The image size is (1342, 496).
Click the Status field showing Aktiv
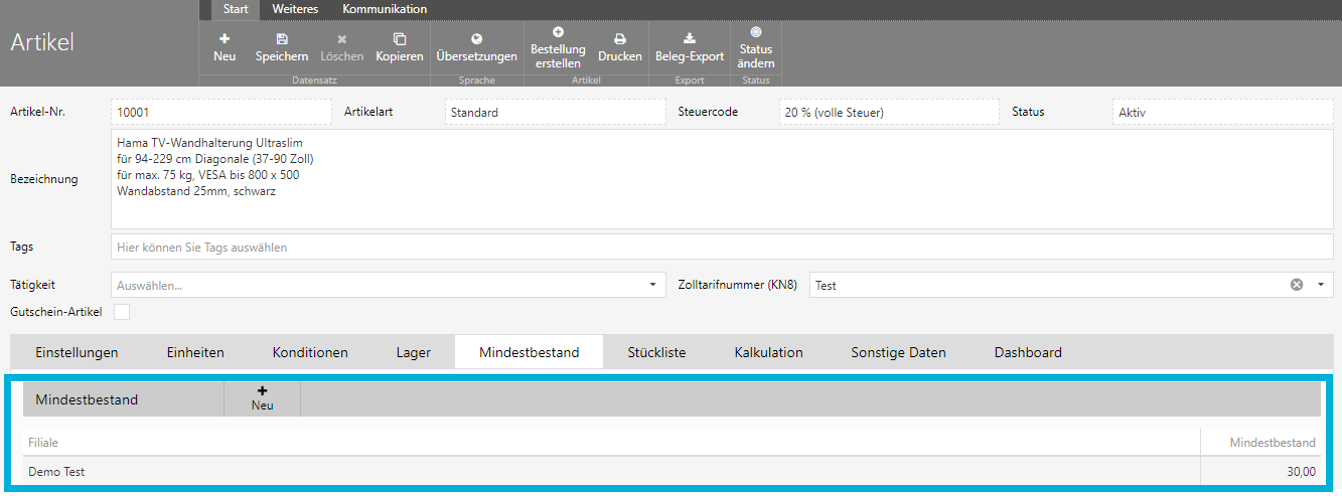click(x=1223, y=112)
